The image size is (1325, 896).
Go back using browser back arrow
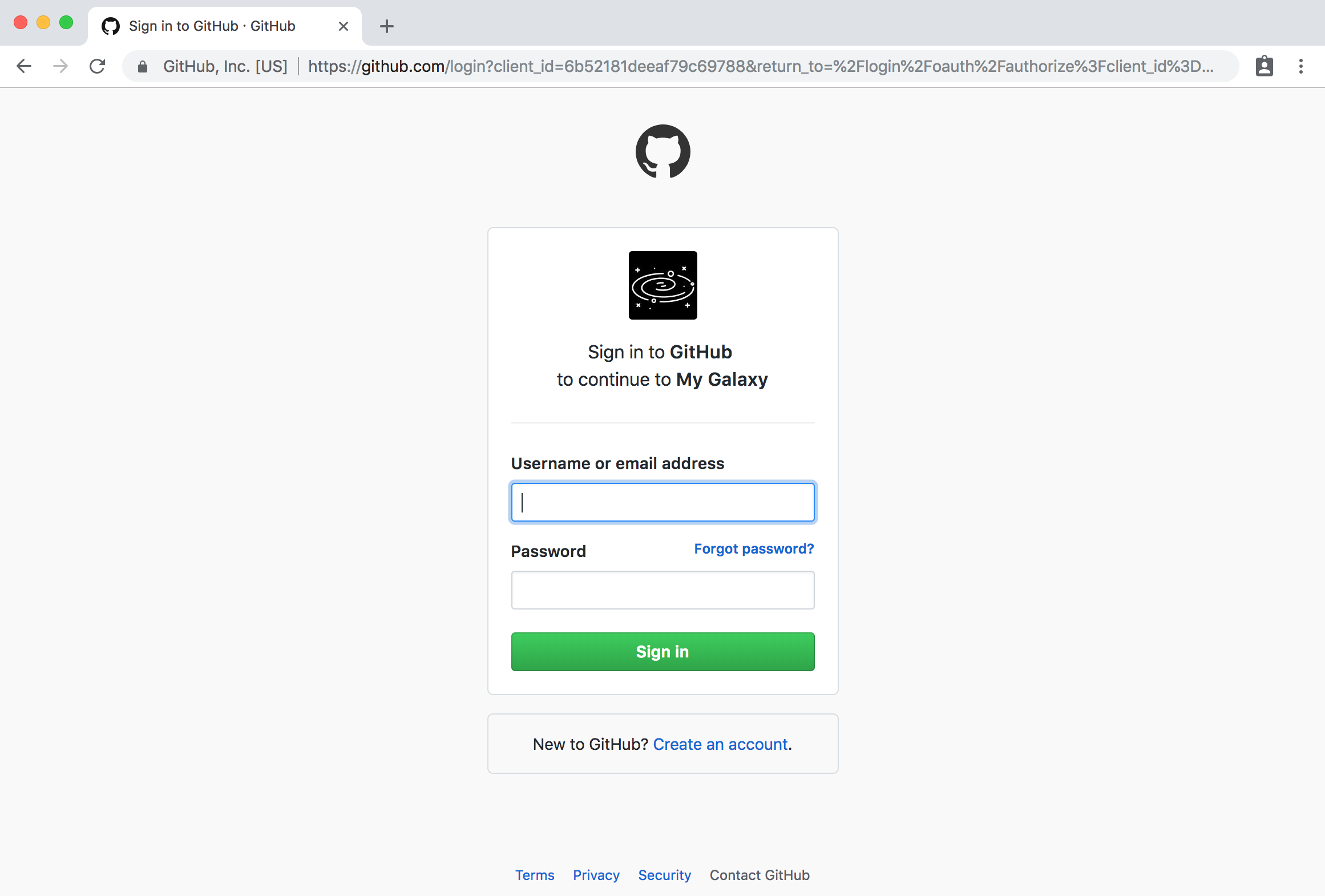tap(24, 66)
